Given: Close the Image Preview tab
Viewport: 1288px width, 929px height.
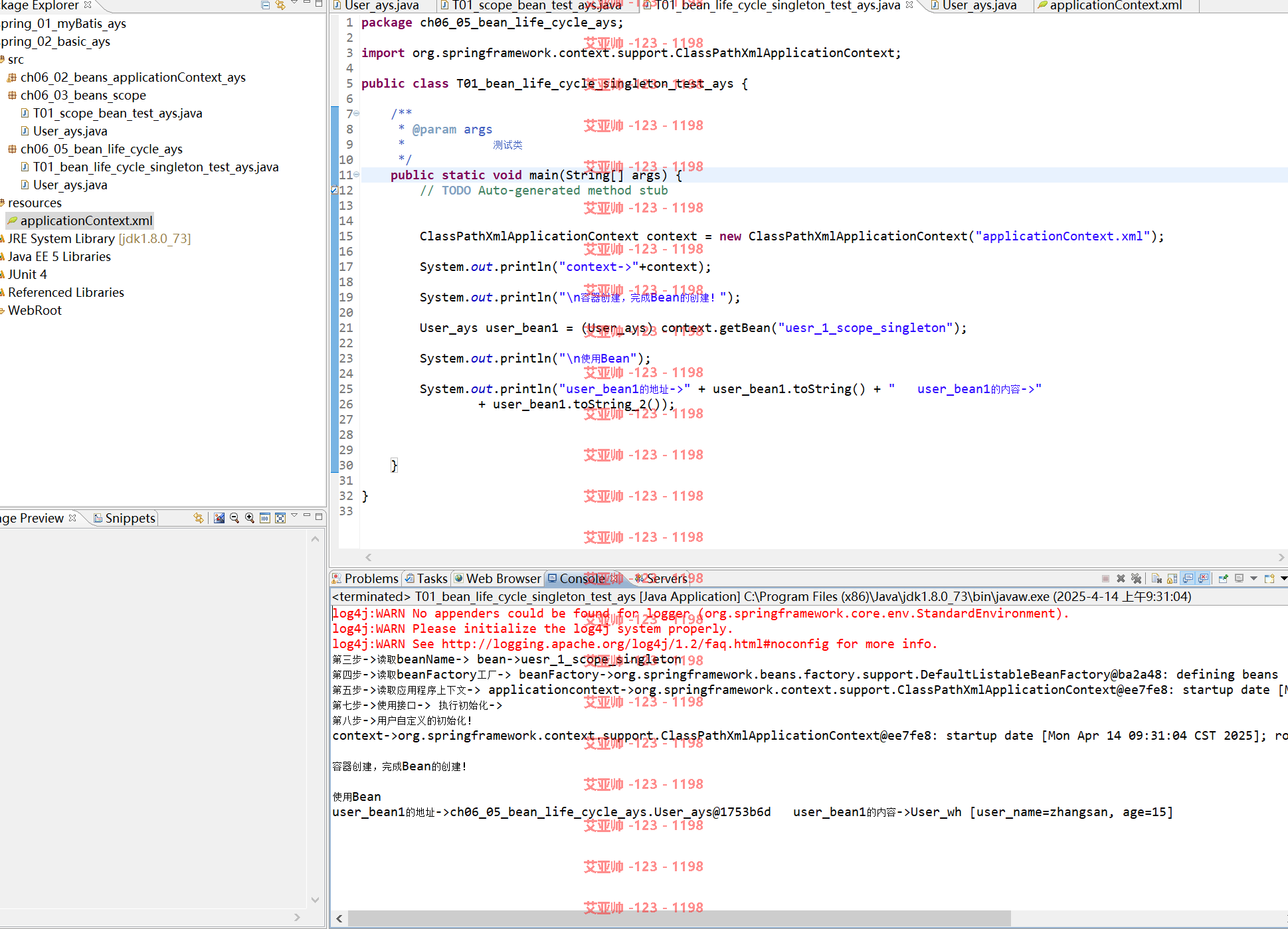Looking at the screenshot, I should (x=73, y=517).
